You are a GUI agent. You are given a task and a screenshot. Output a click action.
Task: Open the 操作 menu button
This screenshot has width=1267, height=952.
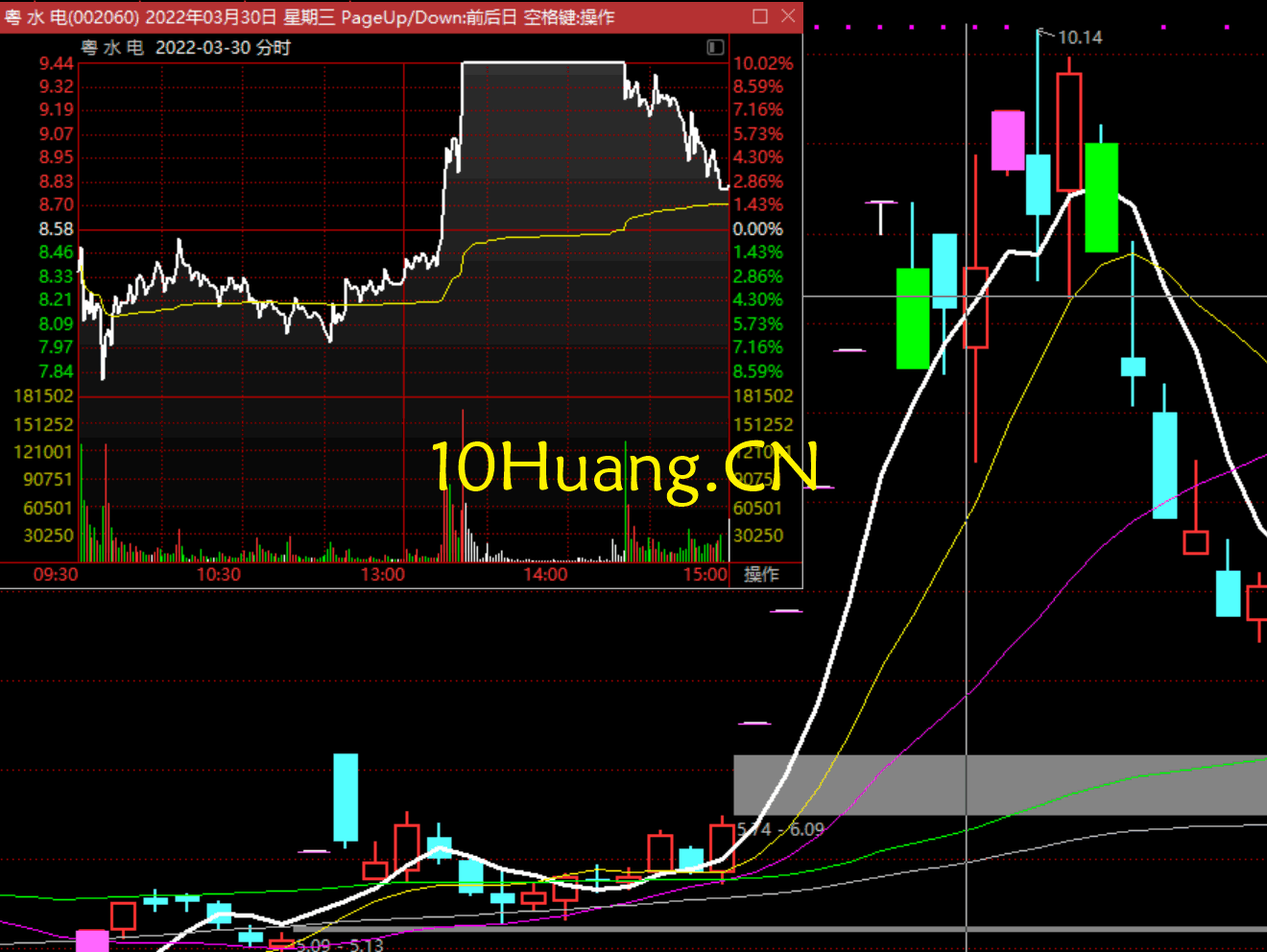point(761,574)
